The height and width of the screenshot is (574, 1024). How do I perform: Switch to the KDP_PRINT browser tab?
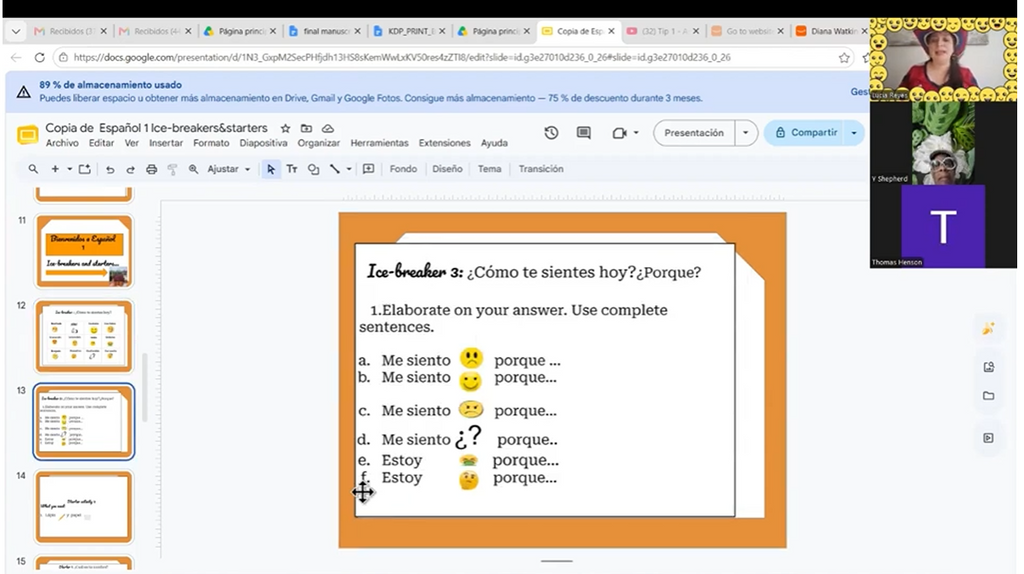[408, 31]
